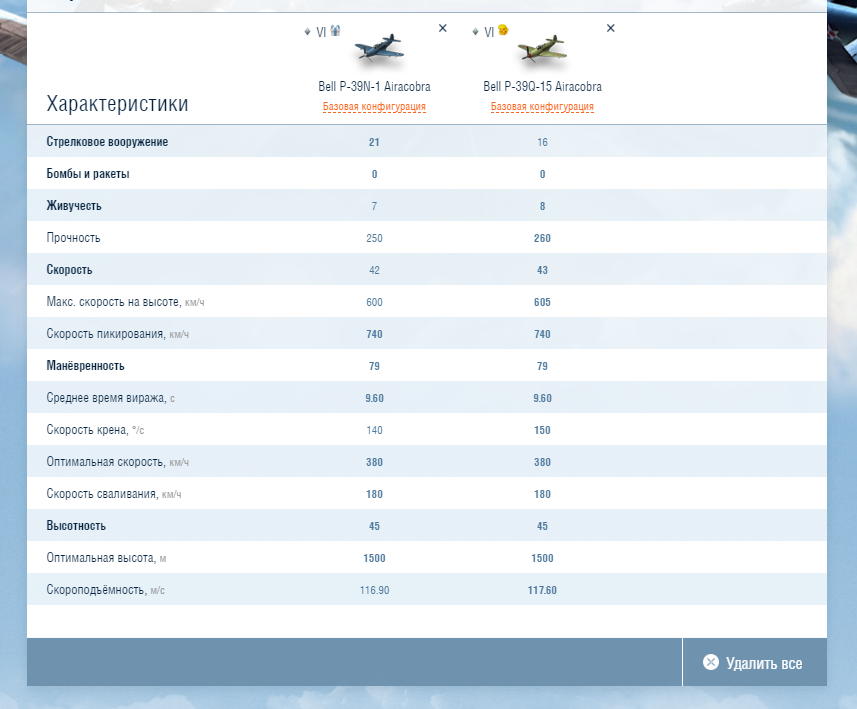Select the Bell P-39Q-15 Airacobra name
857x709 pixels.
coord(542,86)
